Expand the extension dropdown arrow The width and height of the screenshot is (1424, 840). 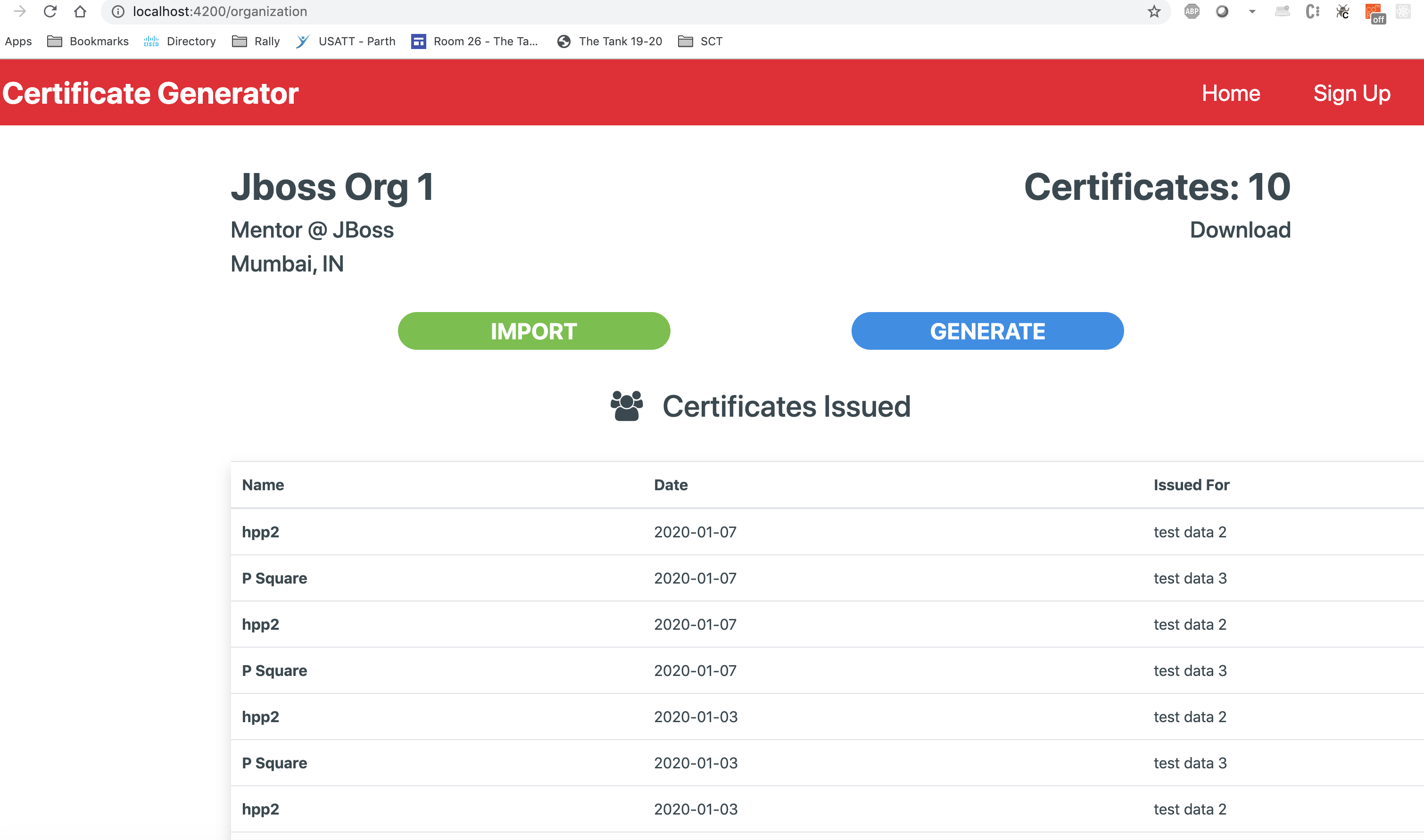click(1252, 11)
